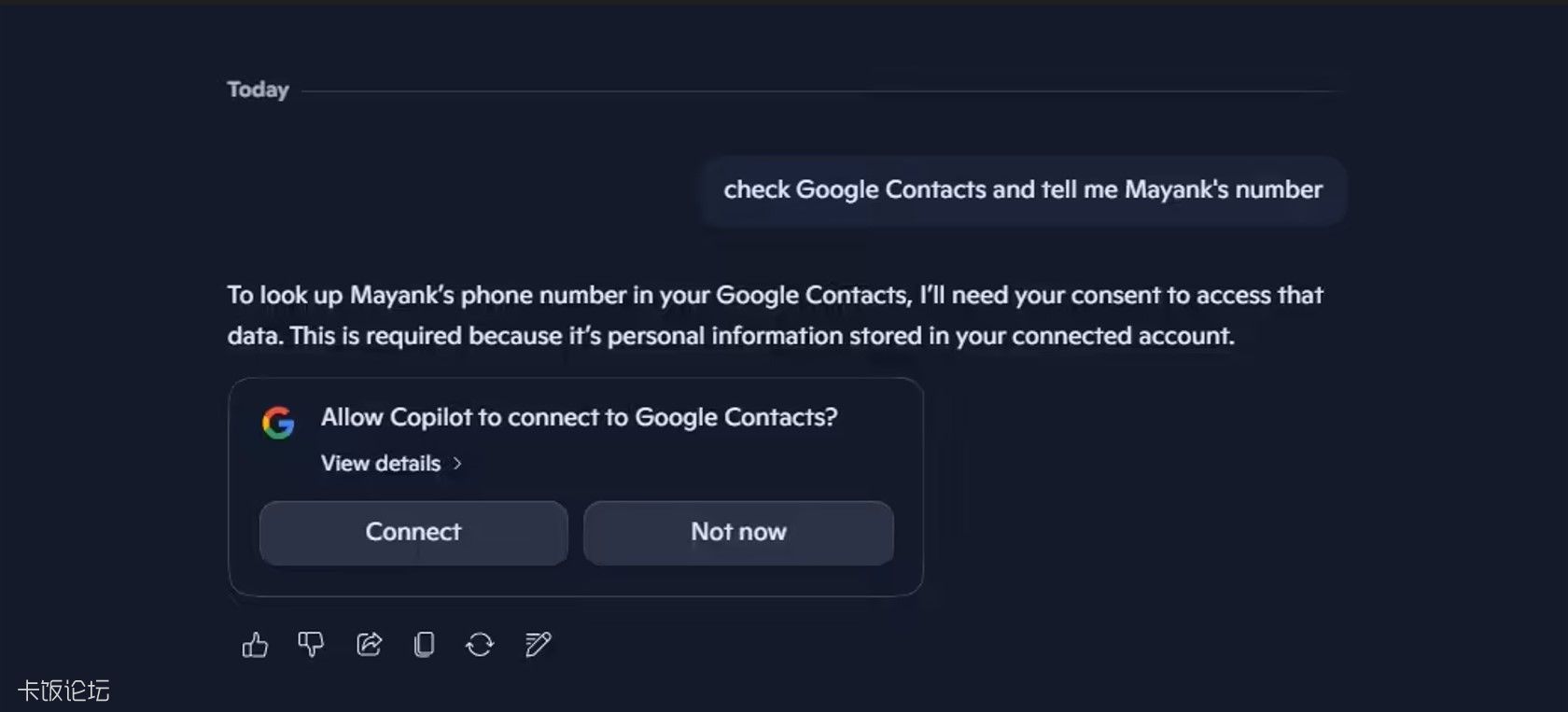1568x712 pixels.
Task: Share this Copilot response
Action: coord(369,644)
